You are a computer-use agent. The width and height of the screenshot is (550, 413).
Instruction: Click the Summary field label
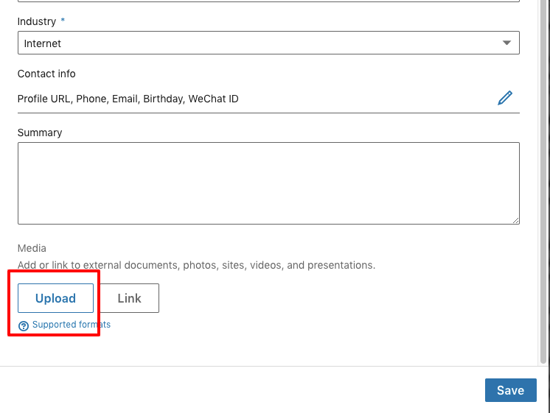click(40, 133)
